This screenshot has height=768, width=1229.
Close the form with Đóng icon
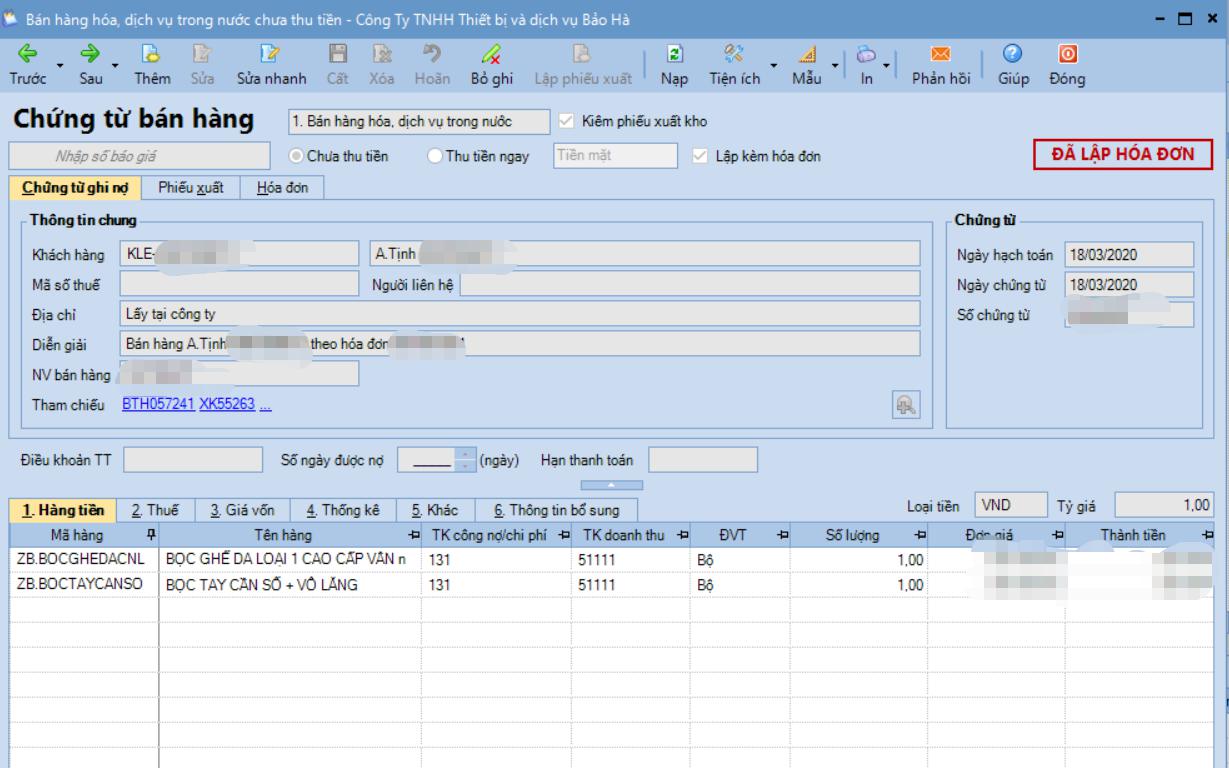pyautogui.click(x=1067, y=54)
